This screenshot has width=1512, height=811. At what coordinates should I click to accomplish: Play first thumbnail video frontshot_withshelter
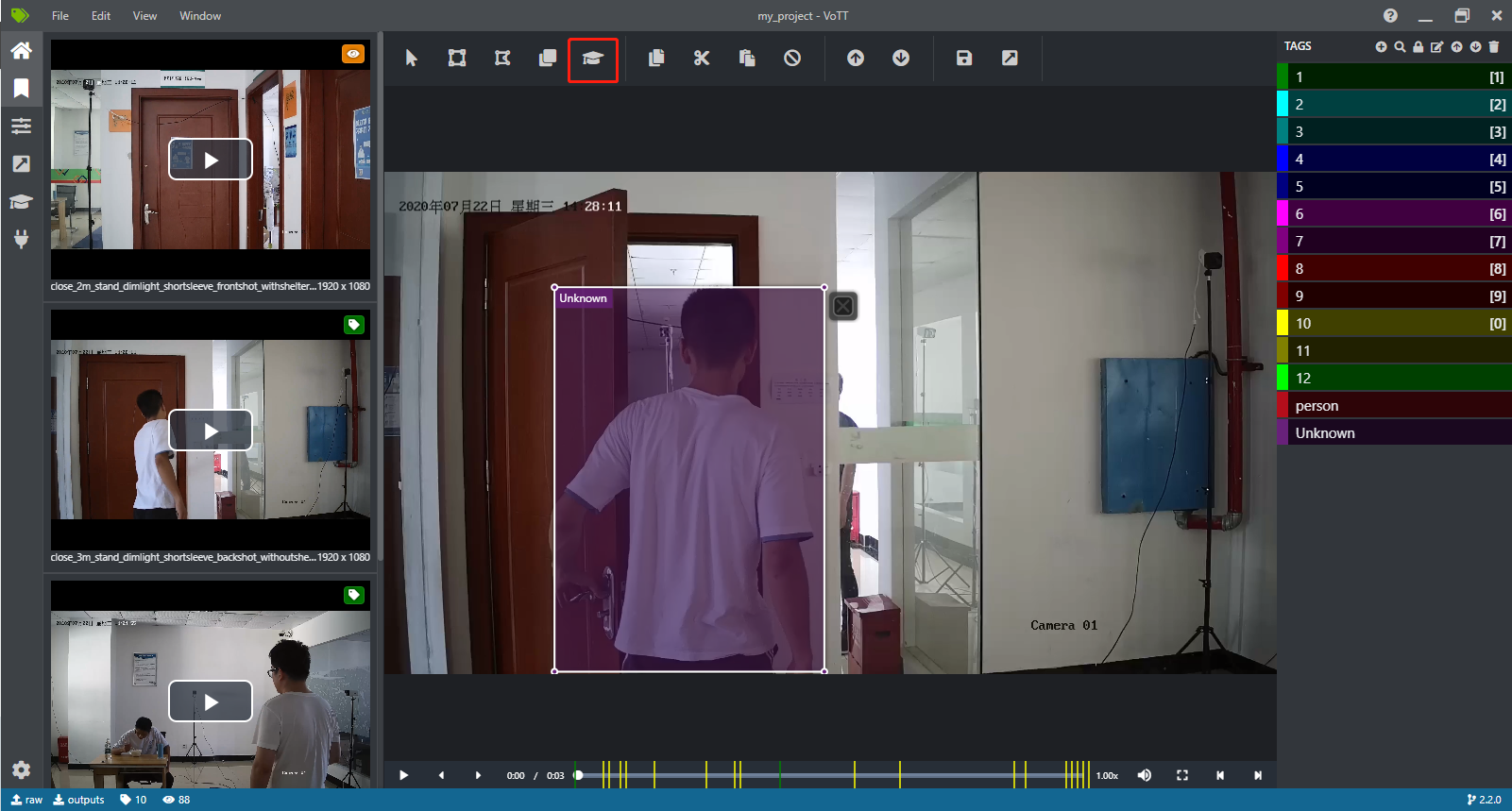tap(211, 160)
